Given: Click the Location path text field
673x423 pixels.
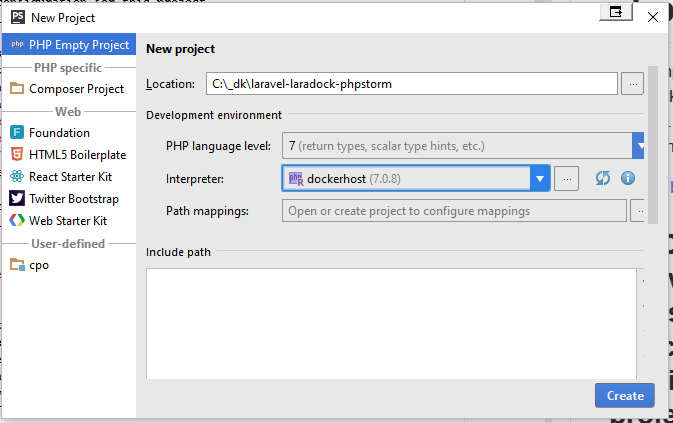Looking at the screenshot, I should [412, 84].
